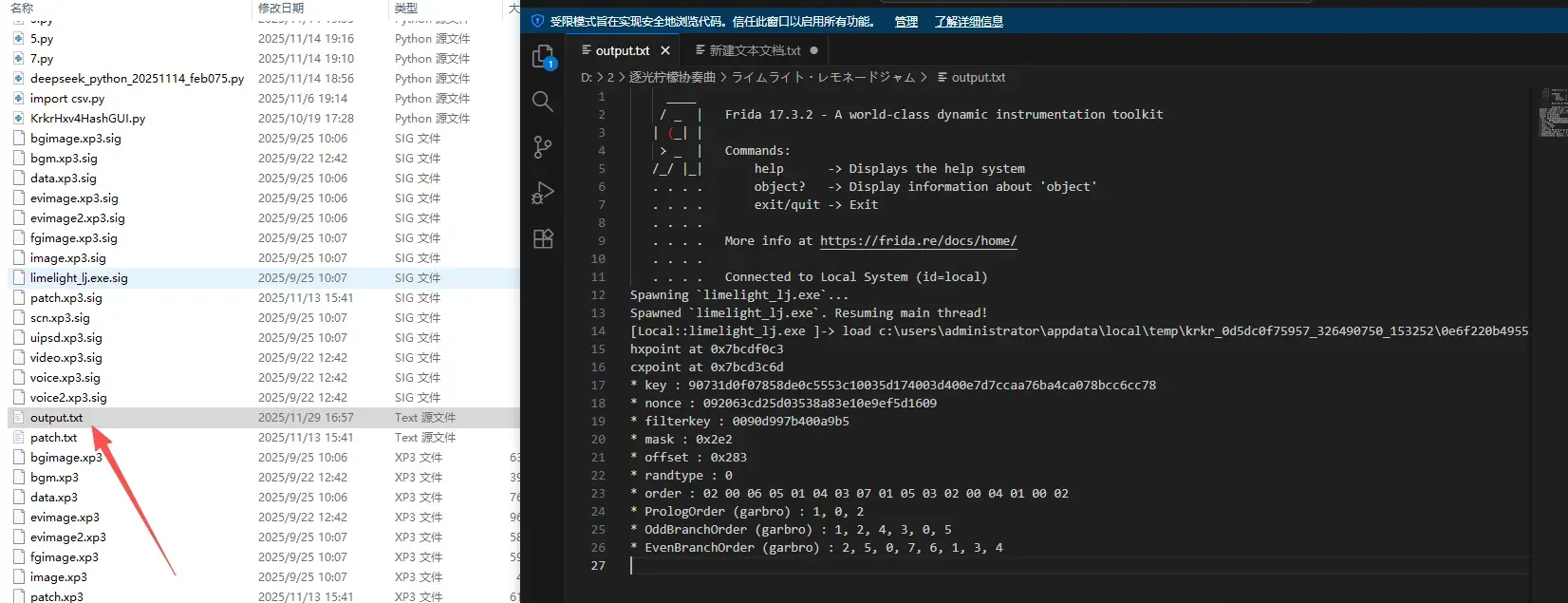This screenshot has width=1568, height=603.
Task: Open the 了解详细信息 link
Action: pos(969,21)
